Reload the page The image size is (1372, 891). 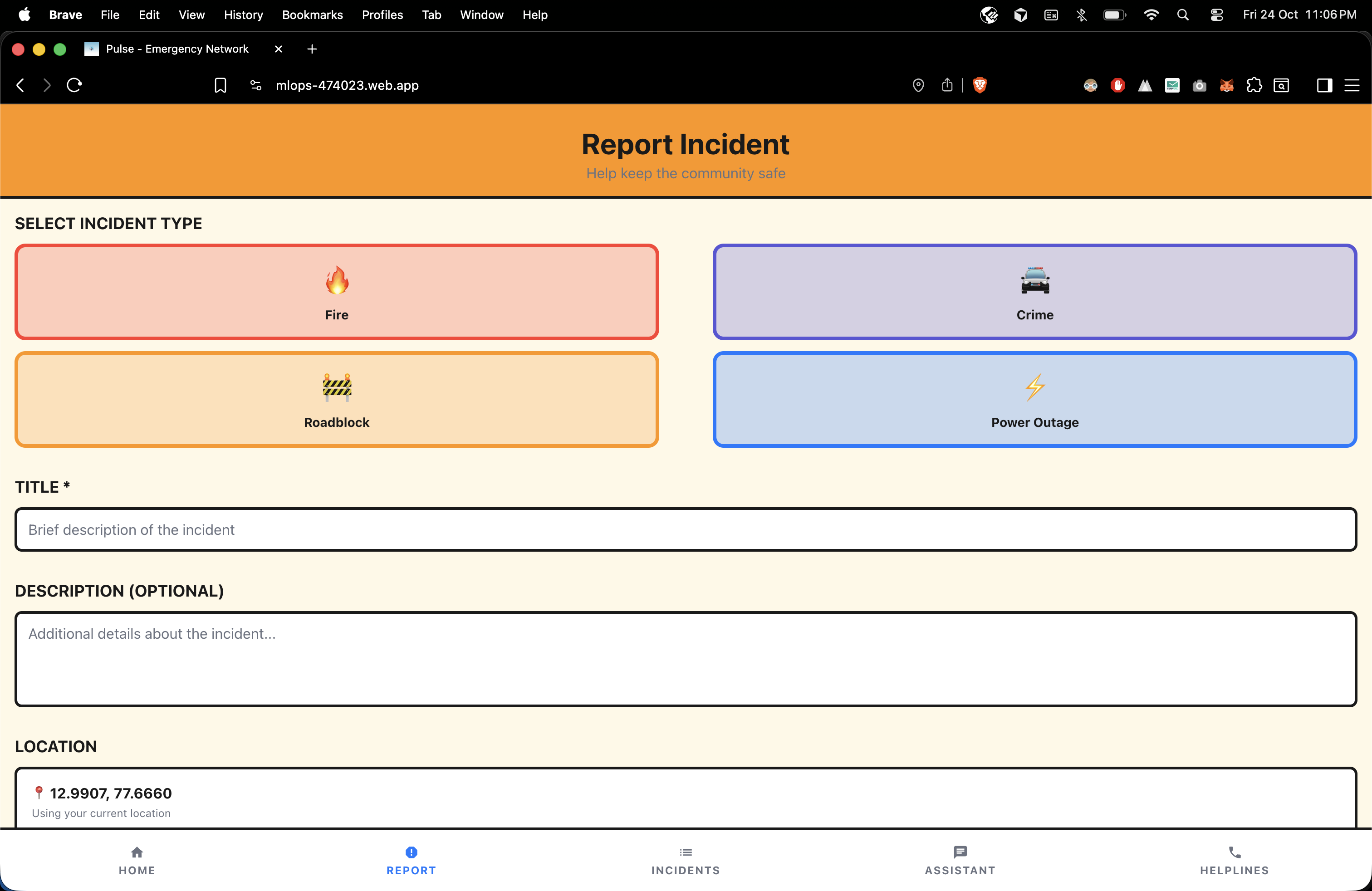(74, 85)
